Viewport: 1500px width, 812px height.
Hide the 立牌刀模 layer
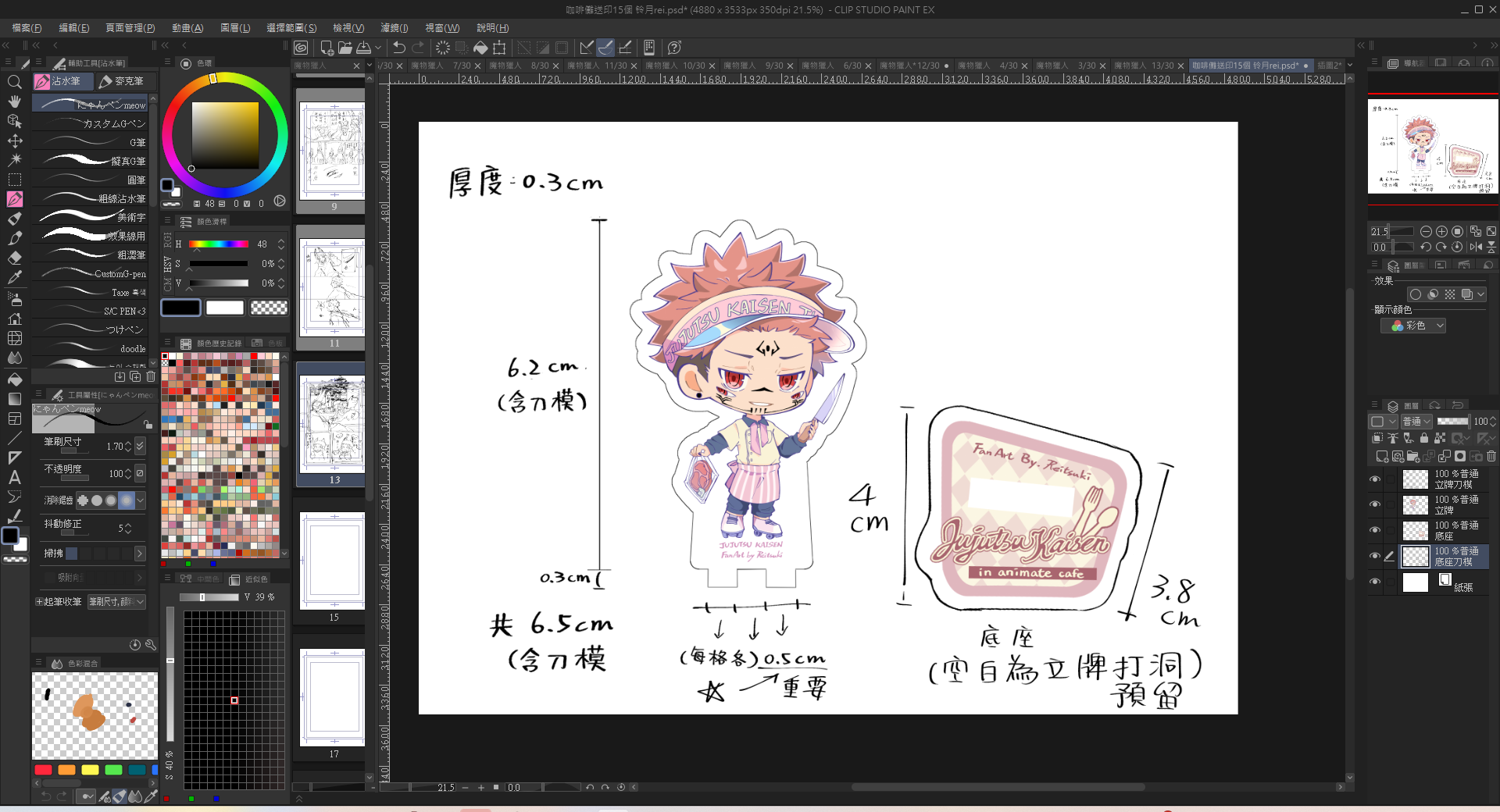click(x=1375, y=479)
